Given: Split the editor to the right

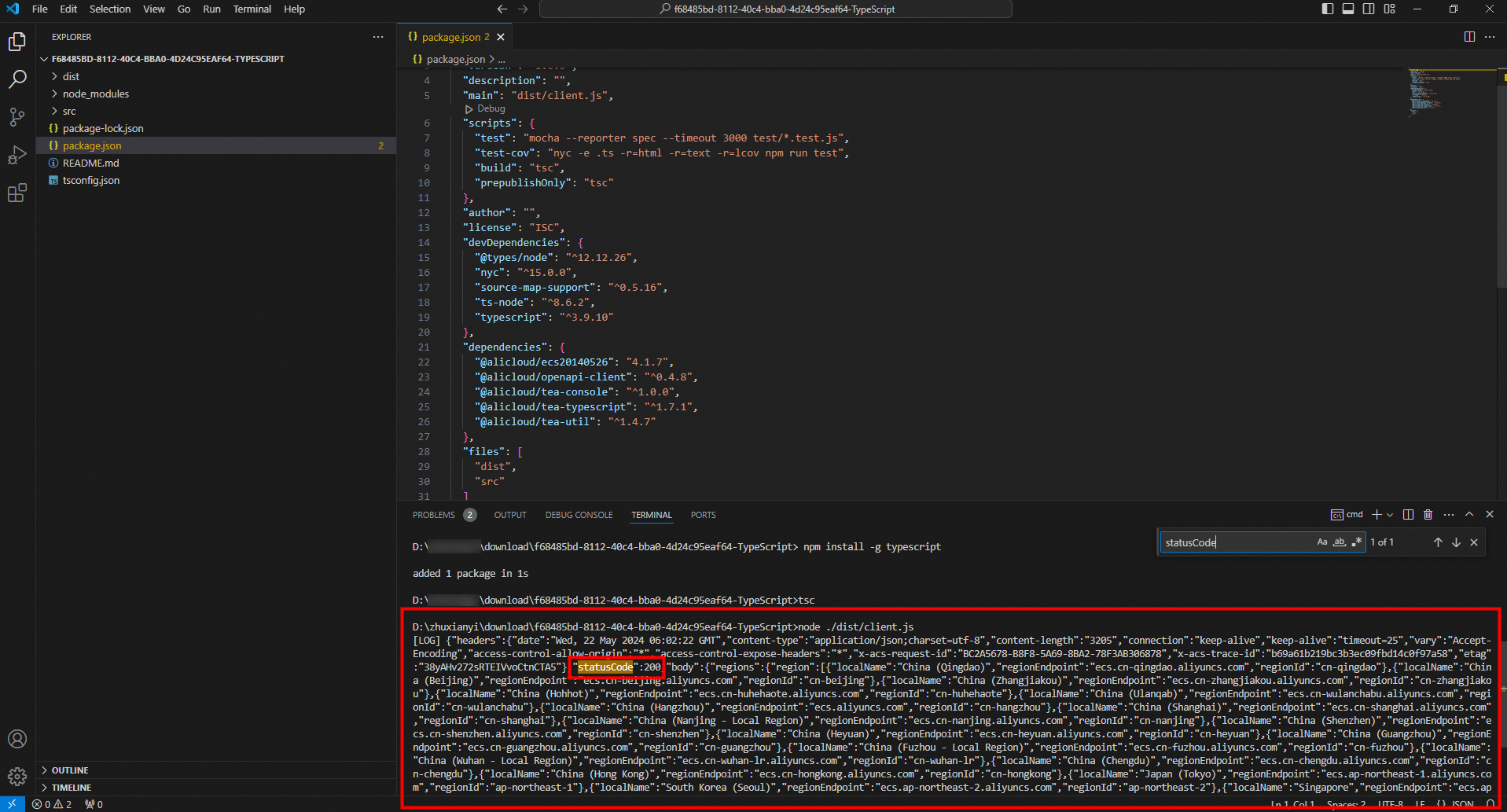Looking at the screenshot, I should (x=1469, y=37).
